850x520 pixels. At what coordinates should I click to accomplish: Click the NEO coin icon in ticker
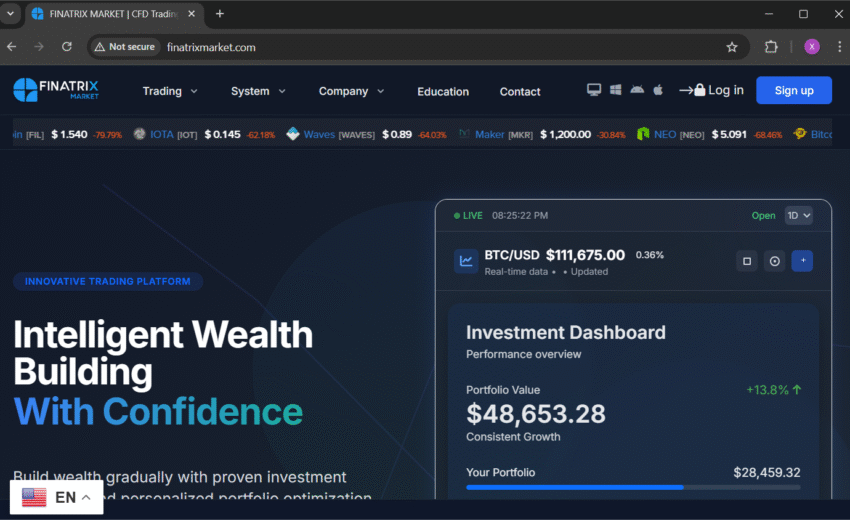(643, 134)
